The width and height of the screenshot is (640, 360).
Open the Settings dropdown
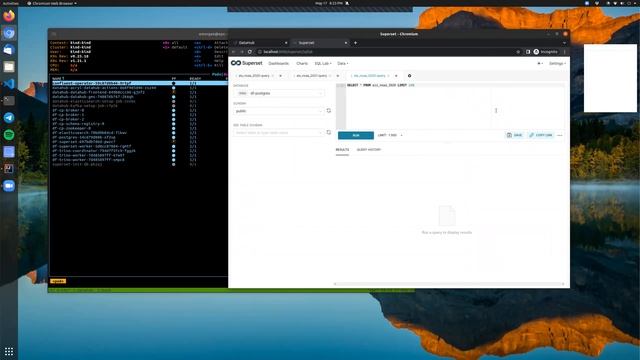[557, 64]
